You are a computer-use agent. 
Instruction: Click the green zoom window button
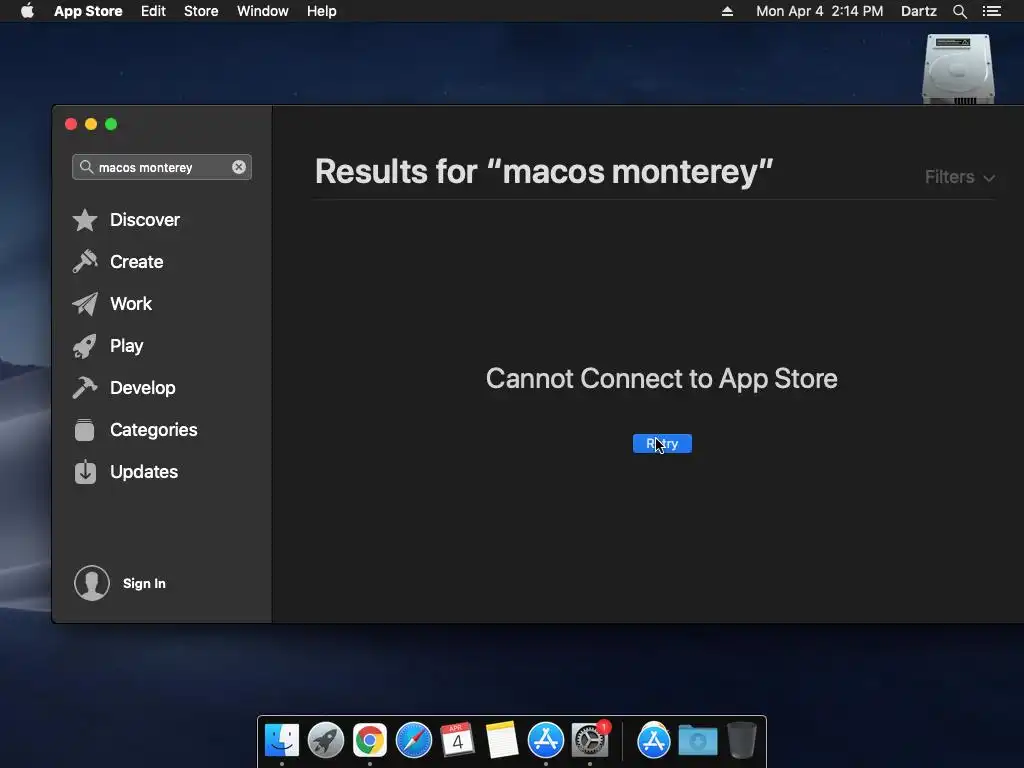[x=111, y=124]
